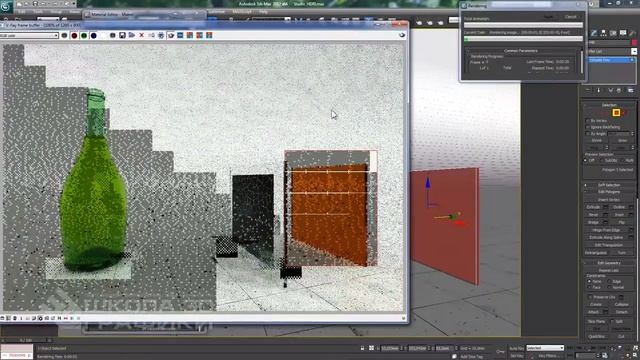Enable region render in the frame buffer
Screen dimensions: 640x360
coord(171,36)
